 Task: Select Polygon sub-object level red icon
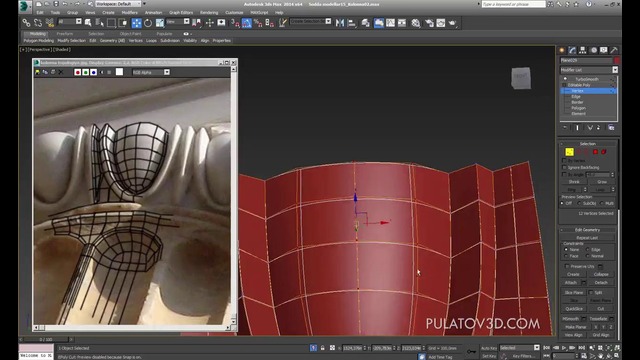(x=596, y=152)
